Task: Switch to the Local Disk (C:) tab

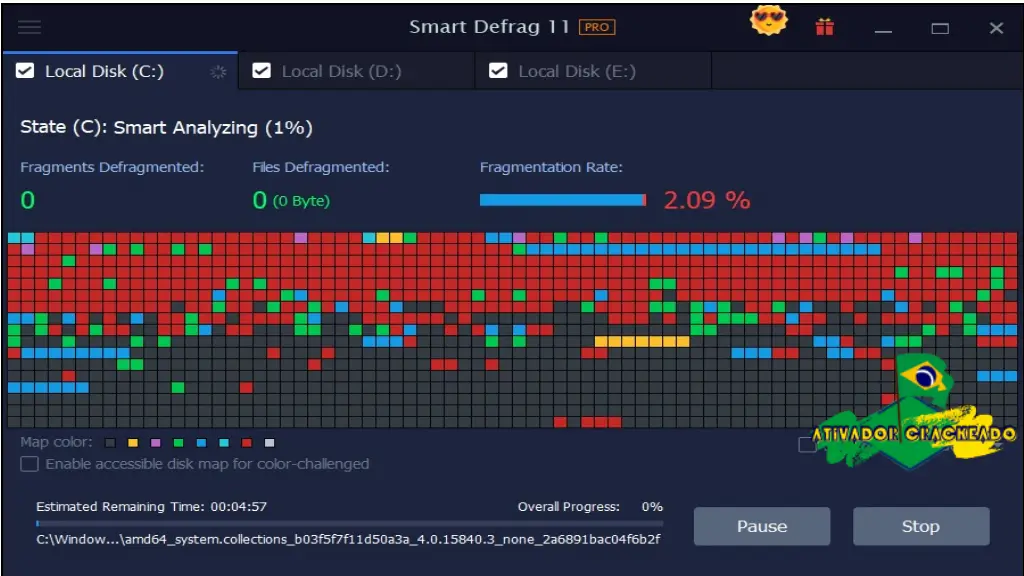Action: pyautogui.click(x=120, y=71)
